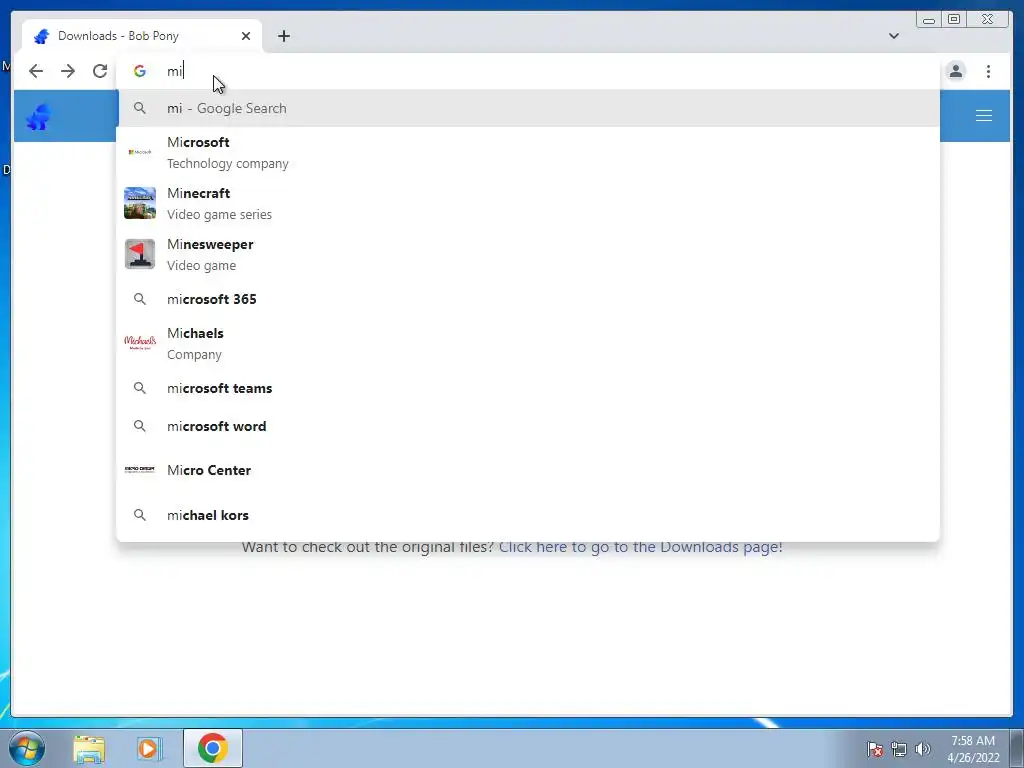The image size is (1024, 768).
Task: Click the Microsoft logo thumbnail
Action: click(140, 152)
